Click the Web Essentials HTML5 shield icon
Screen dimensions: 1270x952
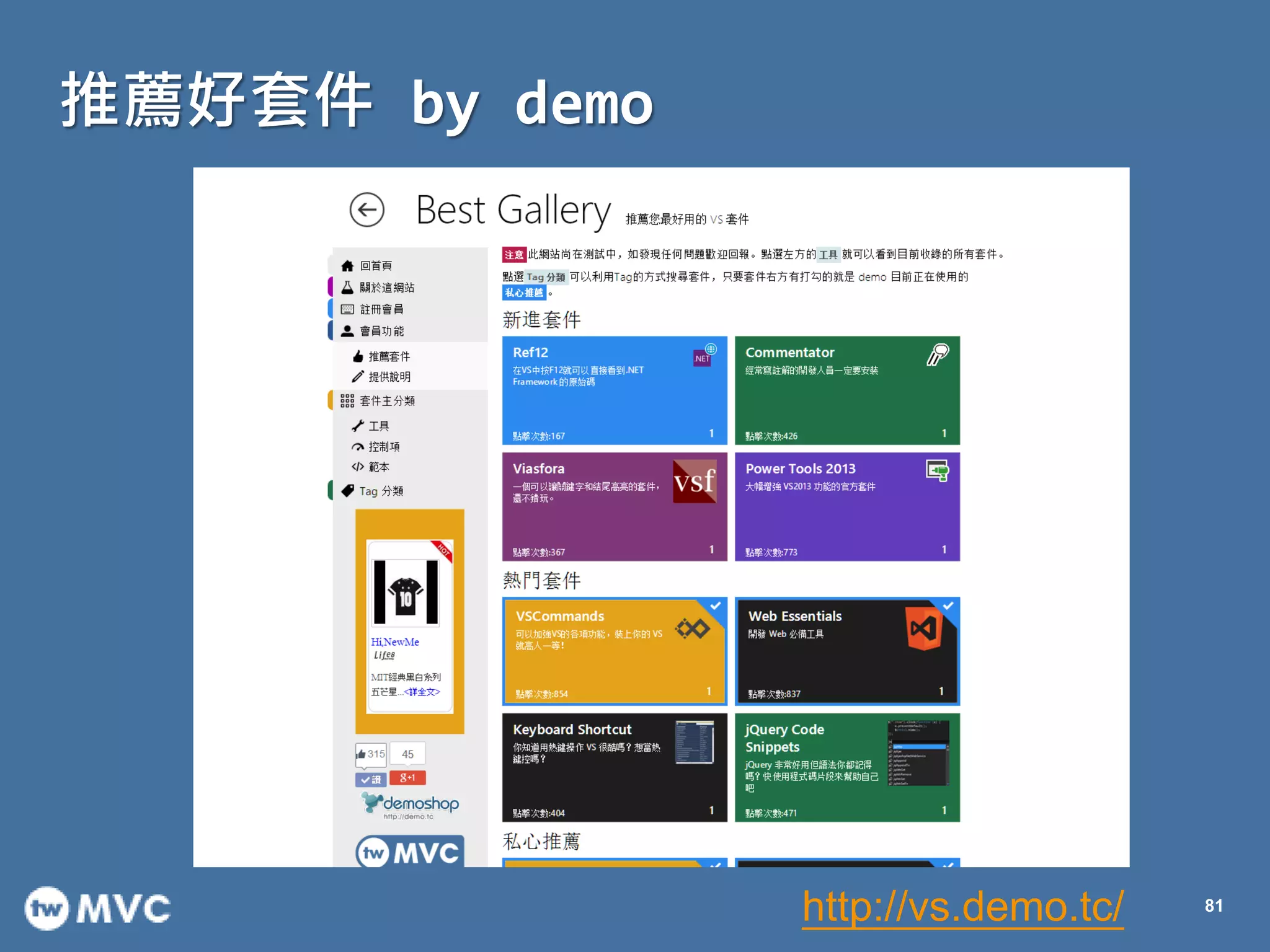coord(923,628)
